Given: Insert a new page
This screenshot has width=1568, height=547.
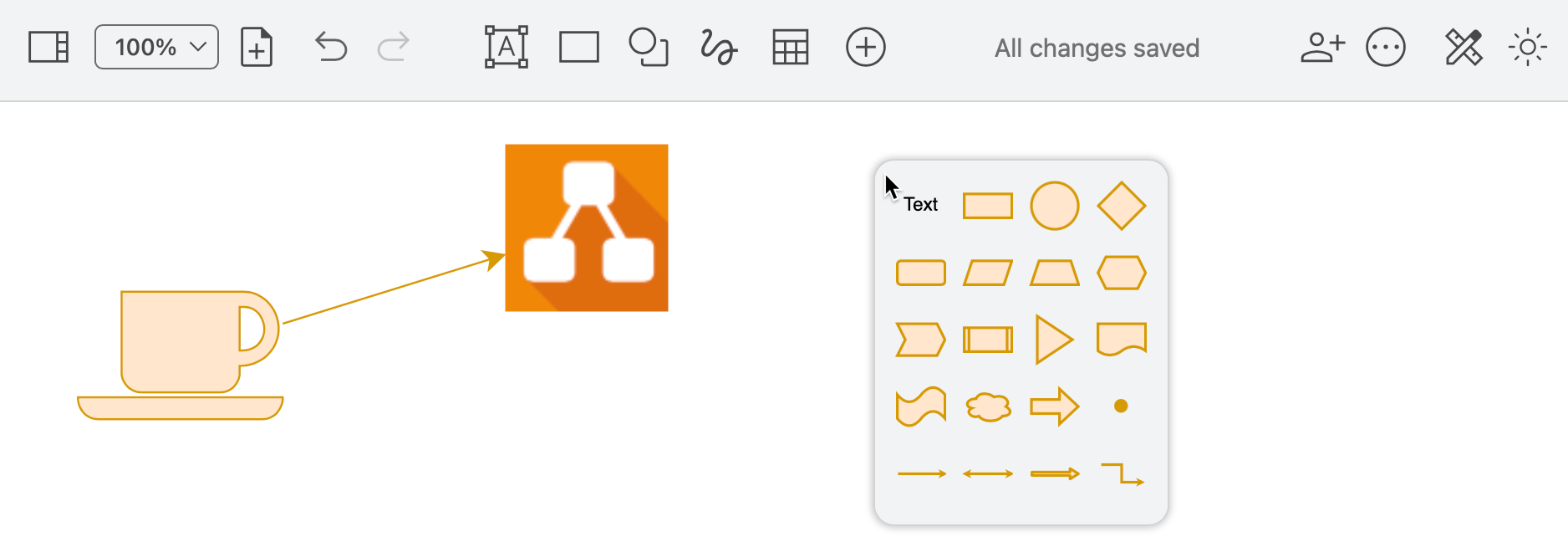Looking at the screenshot, I should point(257,47).
